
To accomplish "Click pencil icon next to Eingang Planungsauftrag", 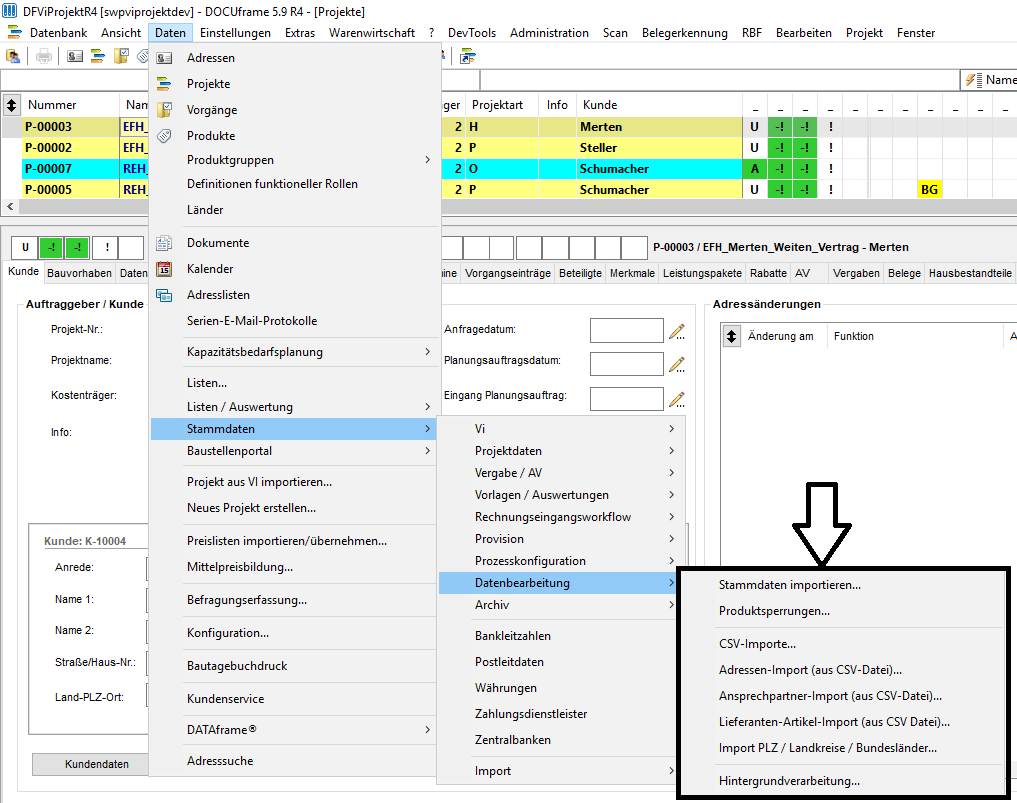I will [x=677, y=399].
